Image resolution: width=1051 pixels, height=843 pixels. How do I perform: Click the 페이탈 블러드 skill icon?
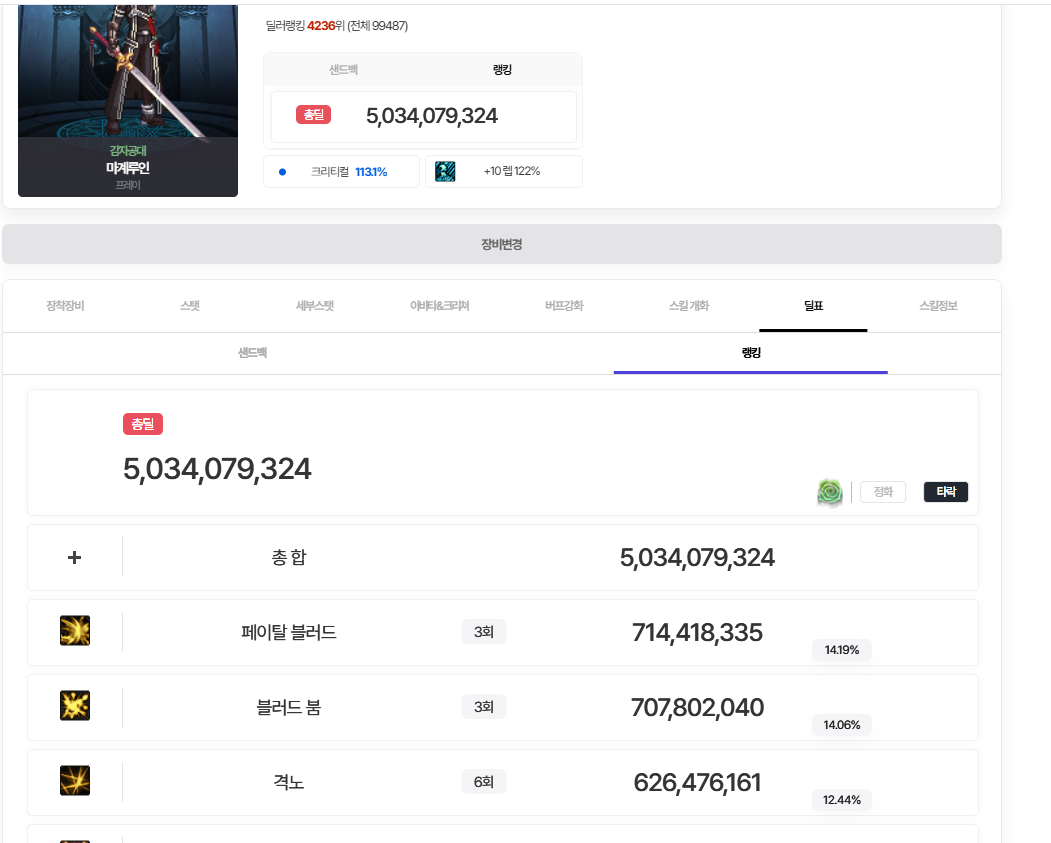point(75,631)
